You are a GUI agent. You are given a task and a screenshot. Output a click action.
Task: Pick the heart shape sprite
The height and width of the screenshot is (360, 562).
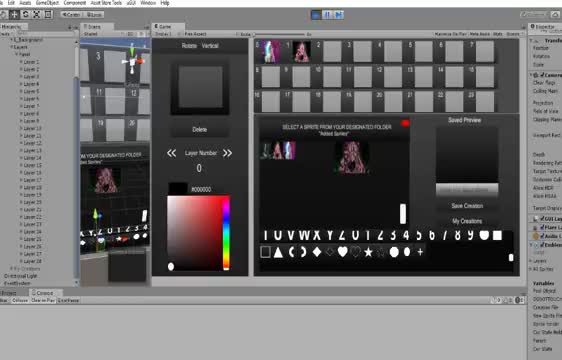point(343,252)
